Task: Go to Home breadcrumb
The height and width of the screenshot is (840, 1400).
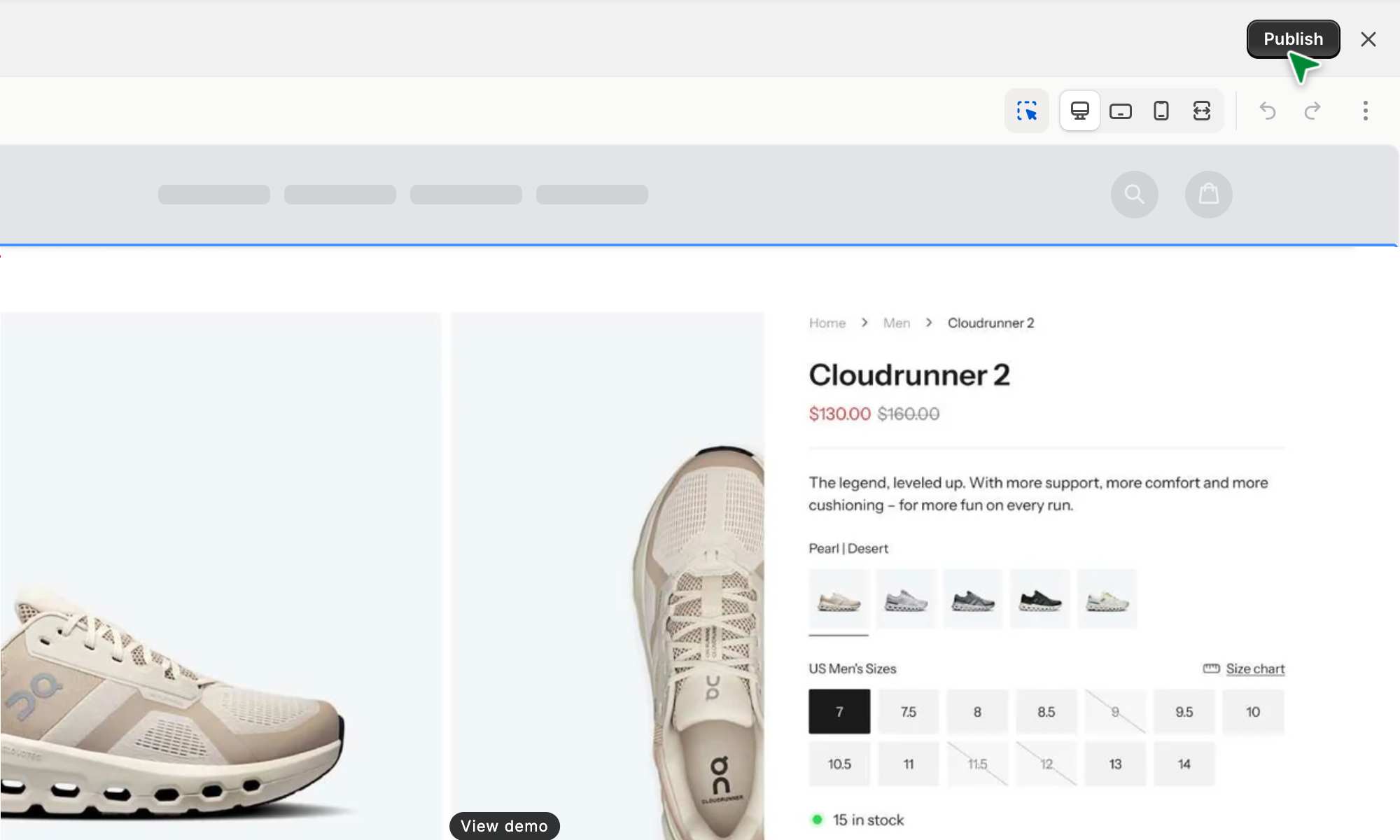Action: (827, 323)
